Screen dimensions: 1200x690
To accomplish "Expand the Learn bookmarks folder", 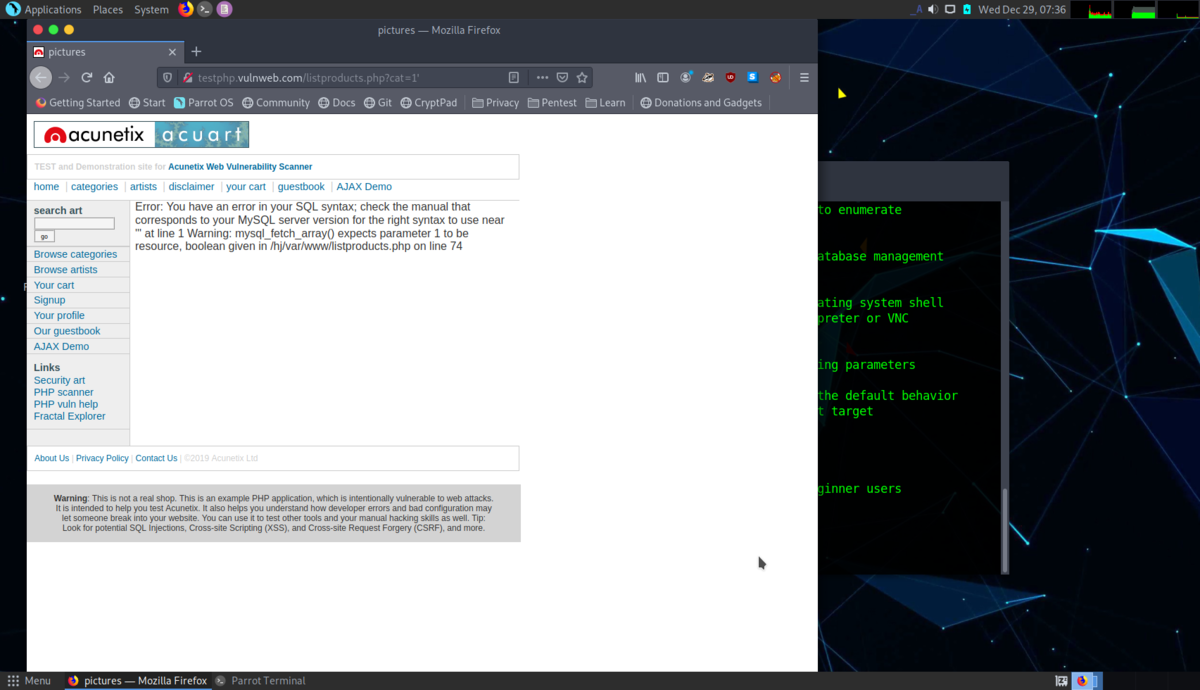I will (x=606, y=102).
